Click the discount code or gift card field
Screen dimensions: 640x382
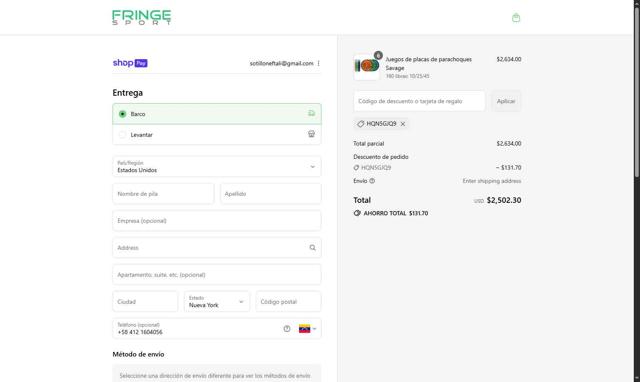pyautogui.click(x=419, y=101)
